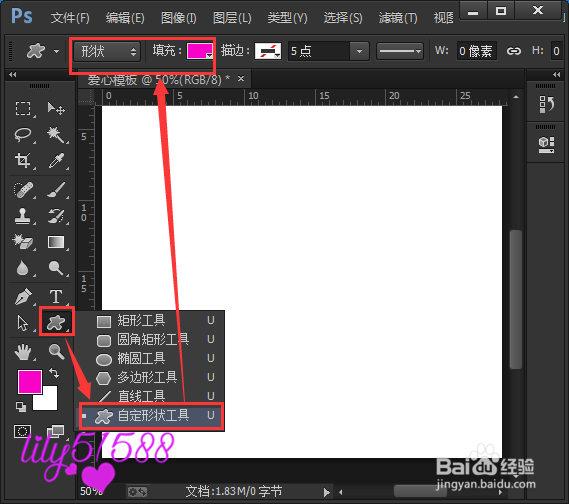The height and width of the screenshot is (504, 569).
Task: Switch to the 爱心模板 document tab
Action: coord(158,79)
